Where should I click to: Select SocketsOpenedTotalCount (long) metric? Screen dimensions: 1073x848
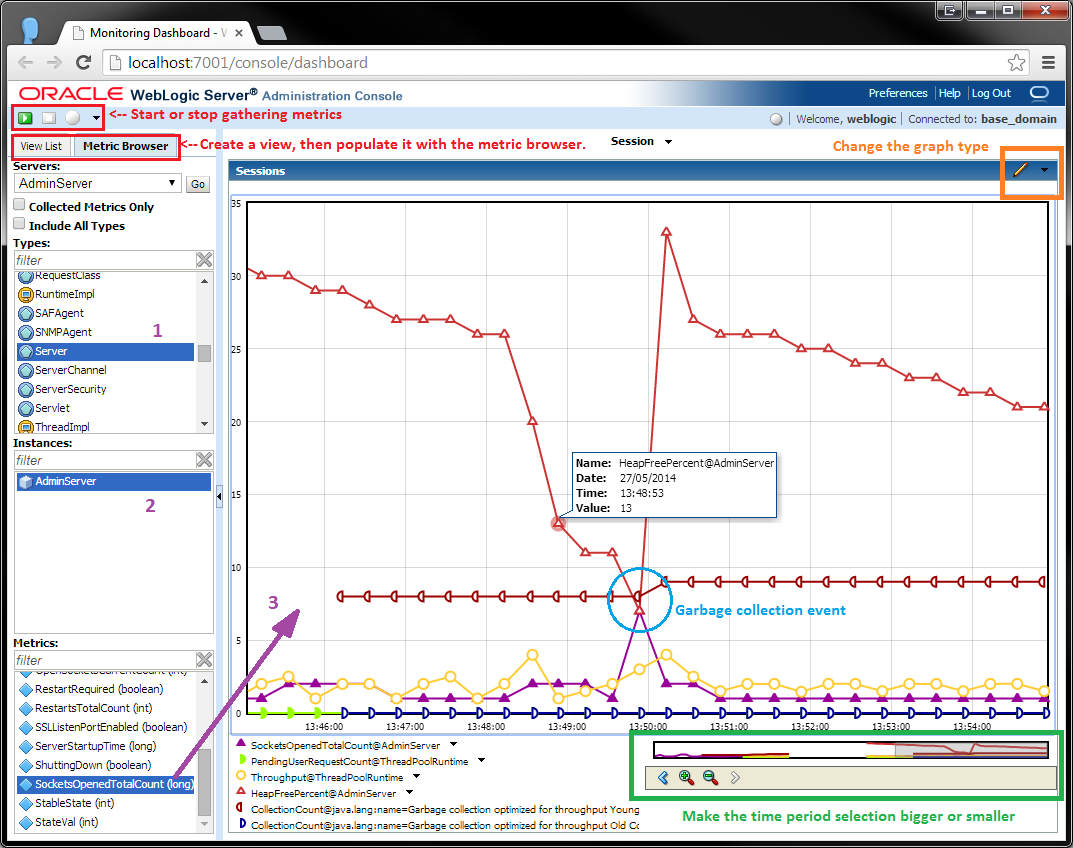coord(105,784)
